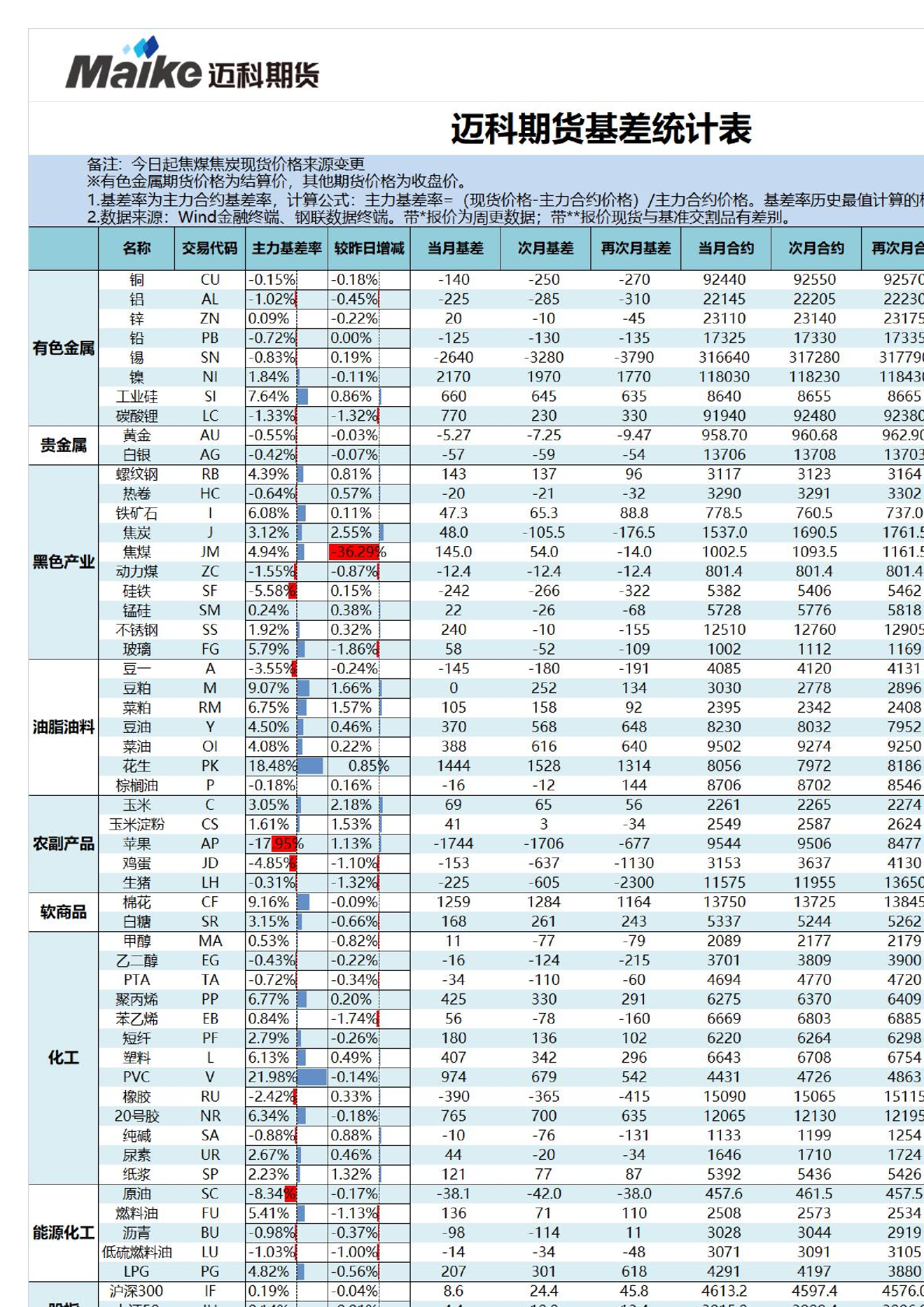Screen dimensions: 924x1307
Task: Click the 螺纹钢 name cell
Action: 137,475
